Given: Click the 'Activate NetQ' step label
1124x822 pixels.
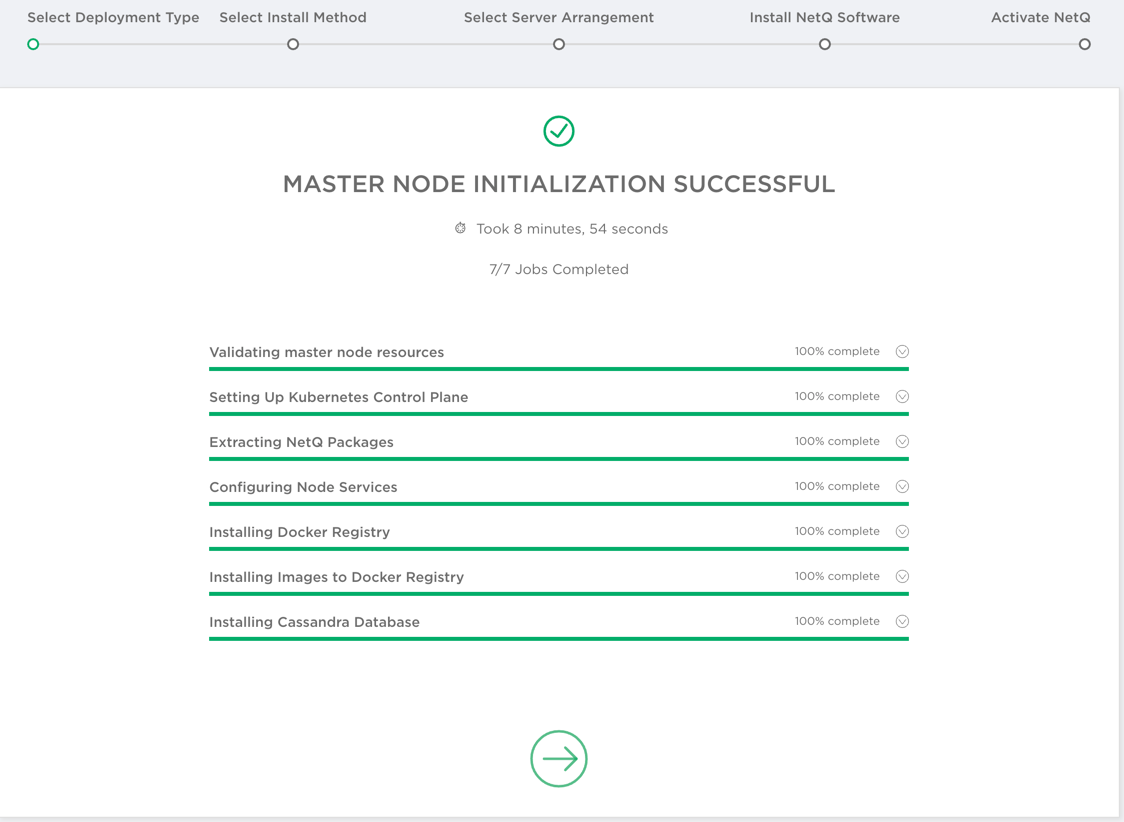Looking at the screenshot, I should 1040,17.
